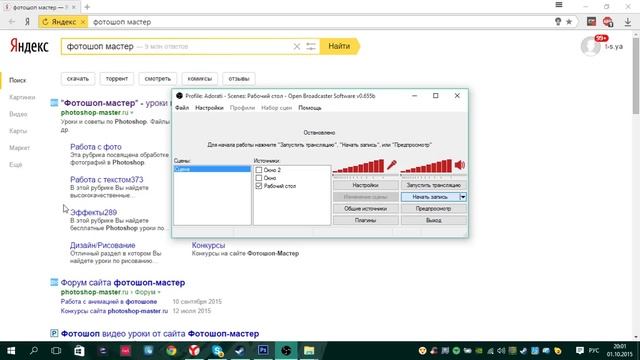This screenshot has height=360, width=640.
Task: Click 'Запустить трансляцию' in OBS
Action: pyautogui.click(x=433, y=185)
